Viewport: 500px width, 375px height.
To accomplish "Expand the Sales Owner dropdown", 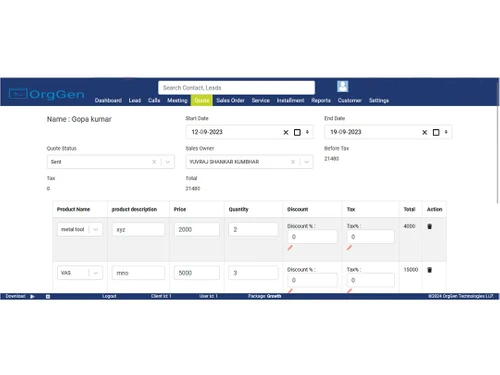I will point(306,162).
